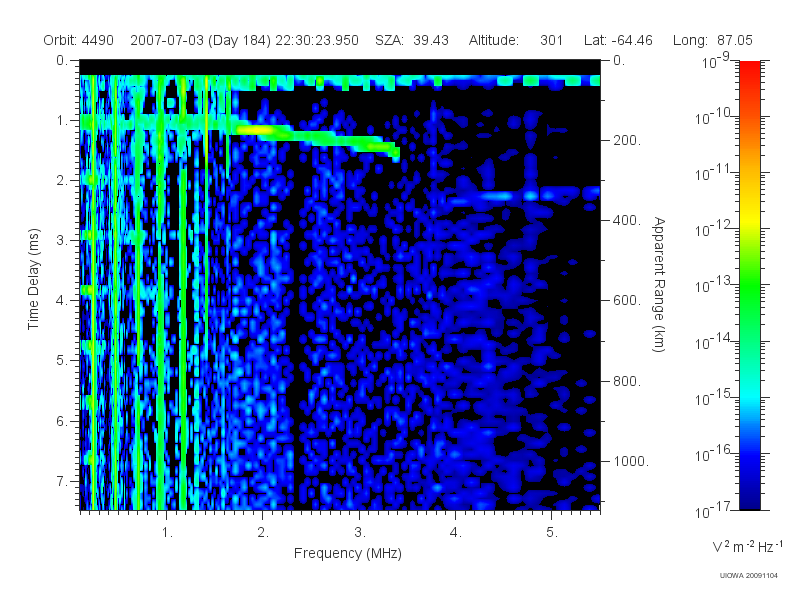Click the 10^-11 colorbar tick label
This screenshot has height=600, width=800.
pos(715,174)
